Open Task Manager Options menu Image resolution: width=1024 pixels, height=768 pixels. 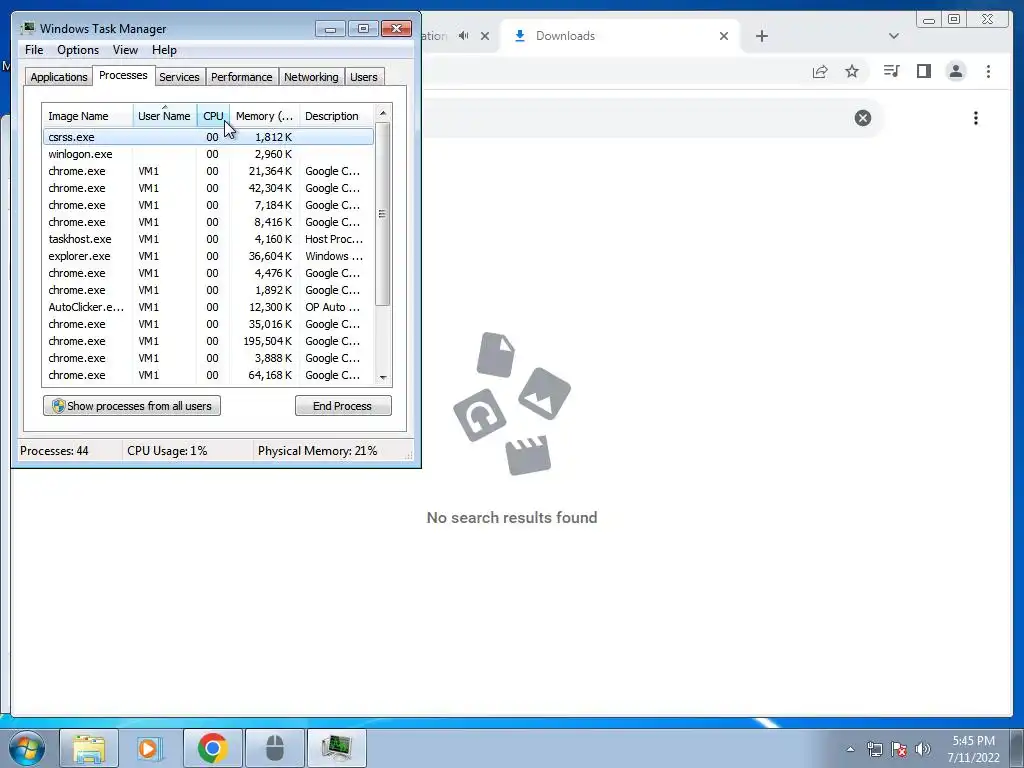click(78, 50)
